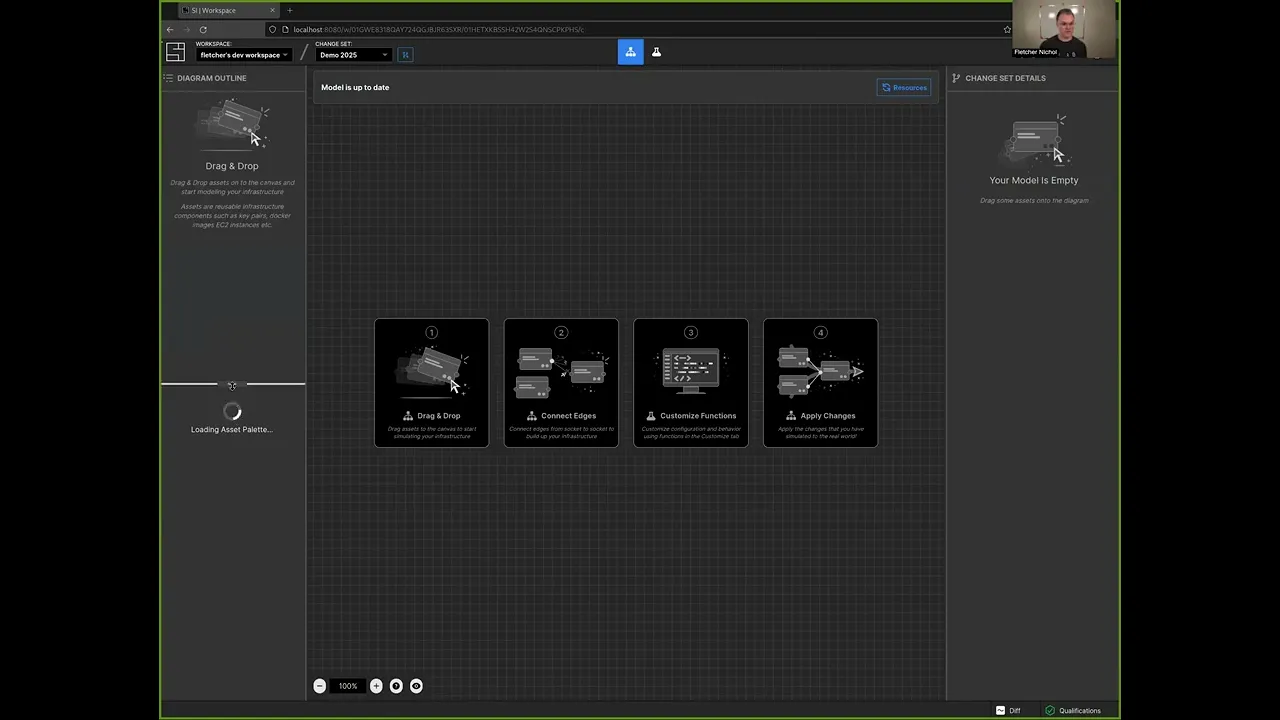1280x720 pixels.
Task: Click the 100% zoom level field
Action: coord(348,686)
